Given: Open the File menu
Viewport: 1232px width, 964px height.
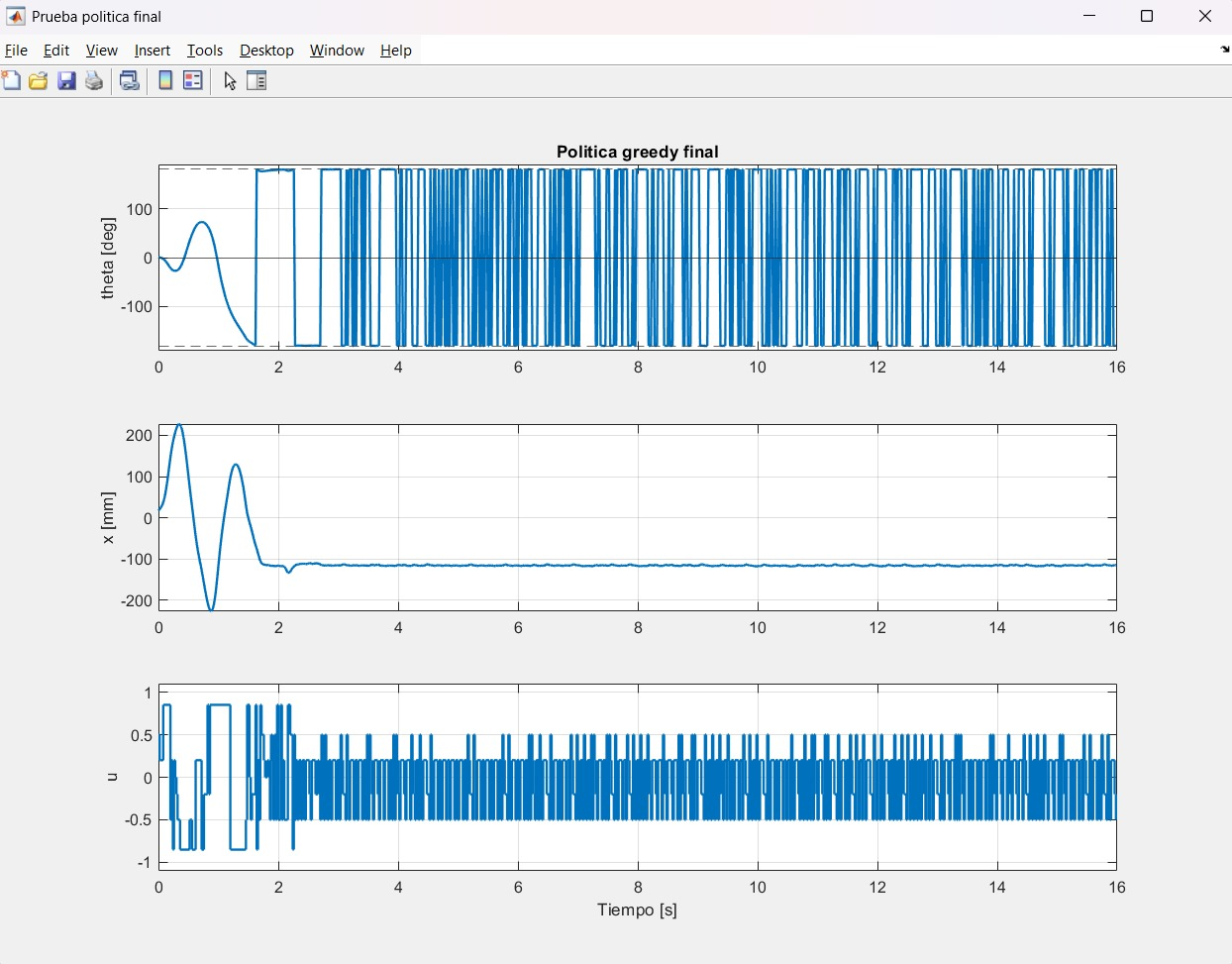Looking at the screenshot, I should pyautogui.click(x=17, y=51).
